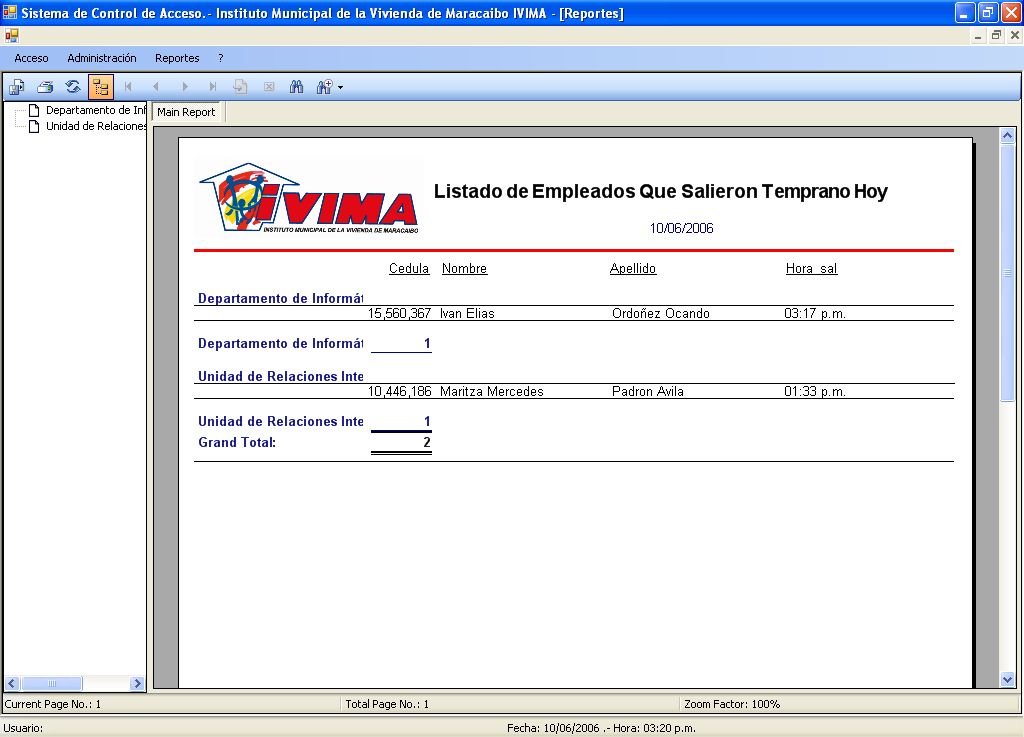The height and width of the screenshot is (737, 1024).
Task: Open the Administración menu
Action: (102, 58)
